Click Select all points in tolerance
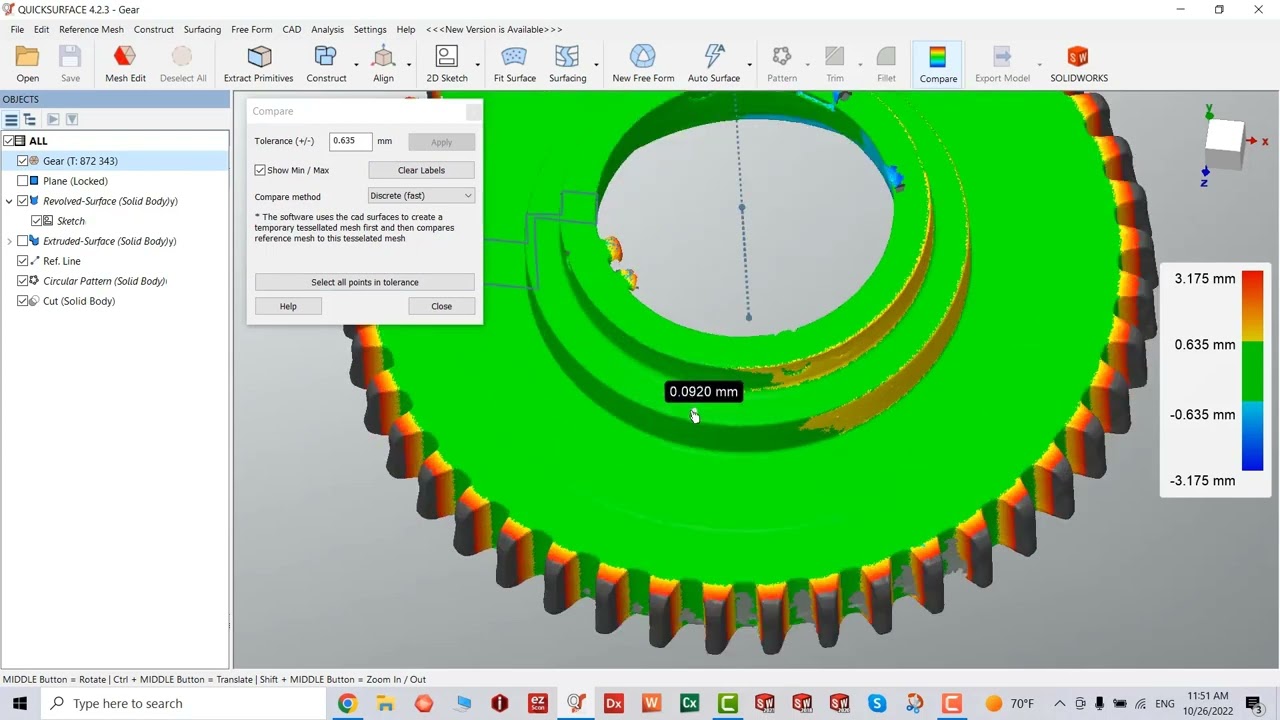 365,282
